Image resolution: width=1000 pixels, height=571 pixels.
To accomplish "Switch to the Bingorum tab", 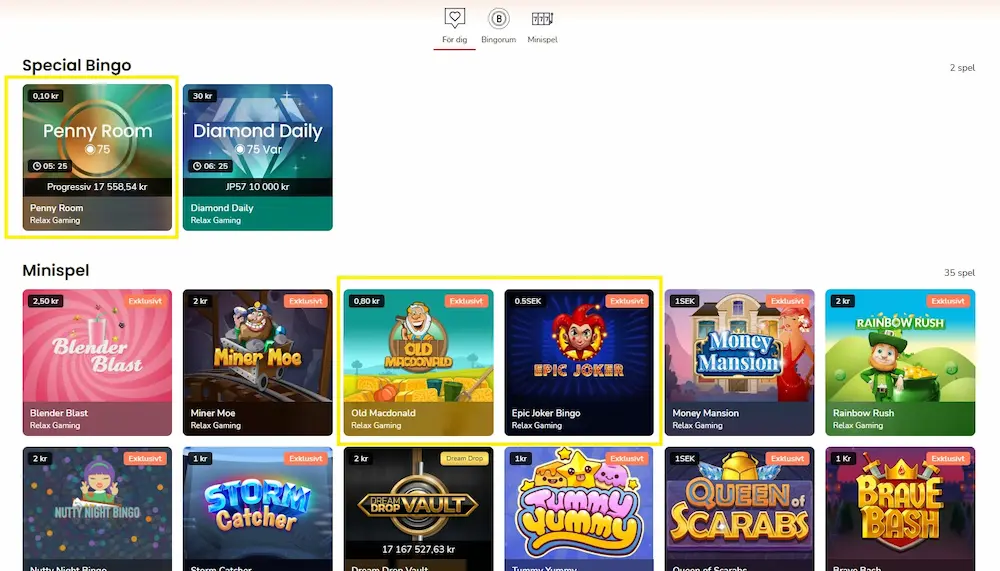I will 498,26.
